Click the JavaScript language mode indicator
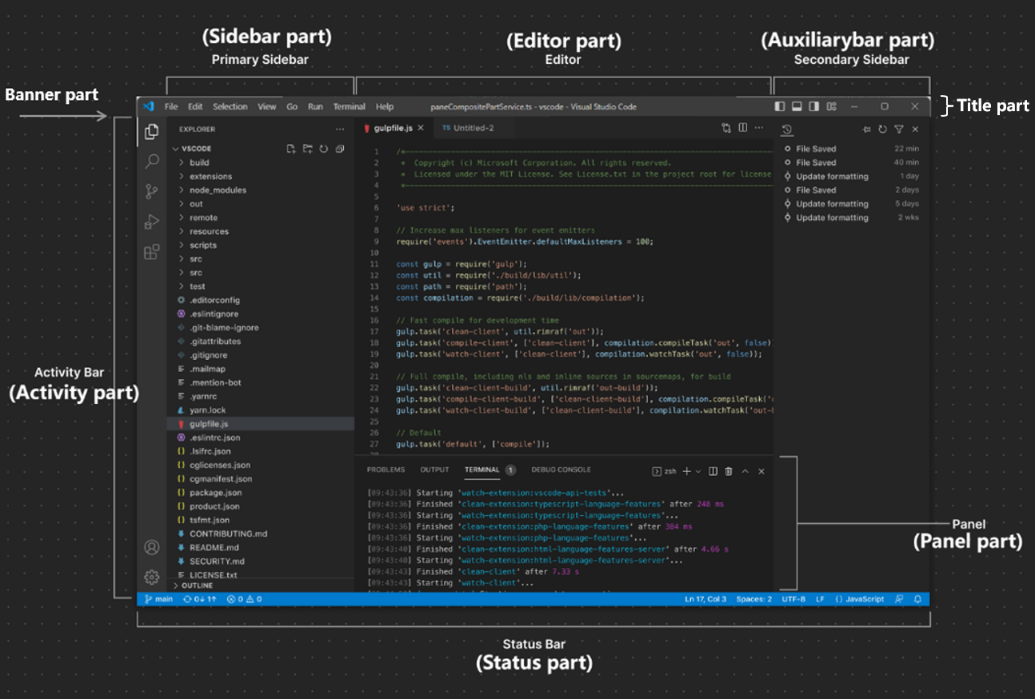Image resolution: width=1035 pixels, height=699 pixels. click(x=859, y=599)
